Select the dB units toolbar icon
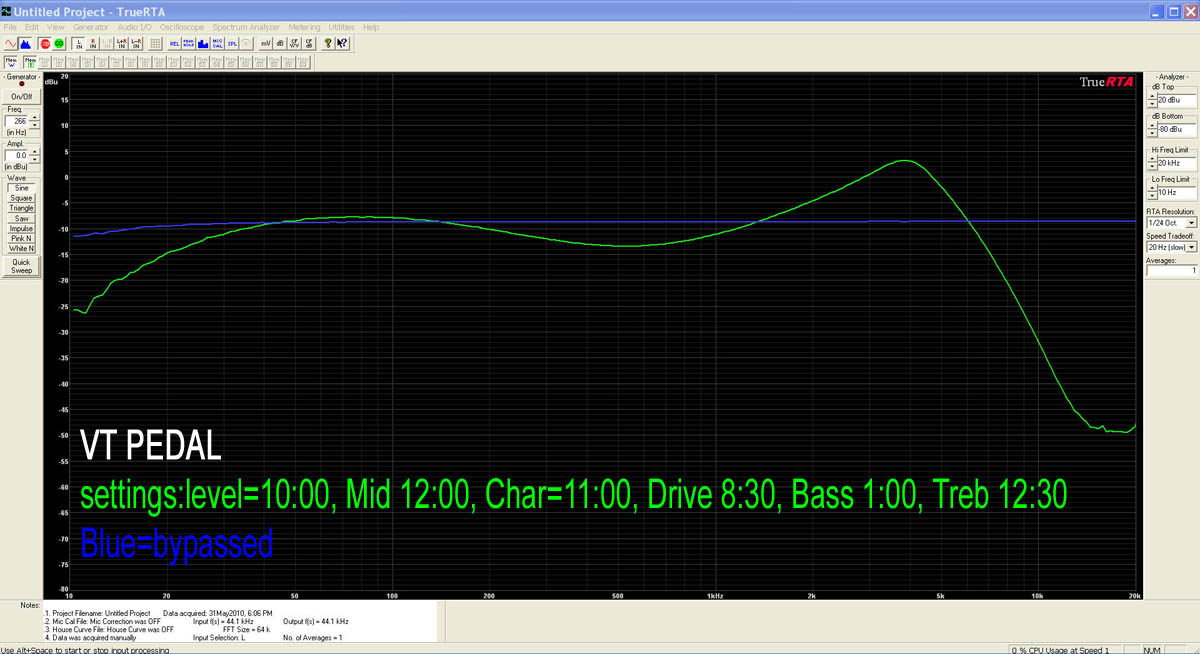1200x654 pixels. click(280, 43)
